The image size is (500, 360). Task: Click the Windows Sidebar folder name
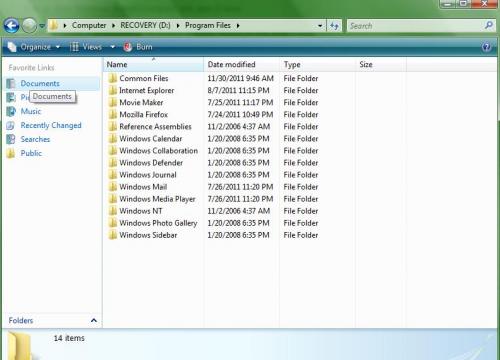click(148, 235)
